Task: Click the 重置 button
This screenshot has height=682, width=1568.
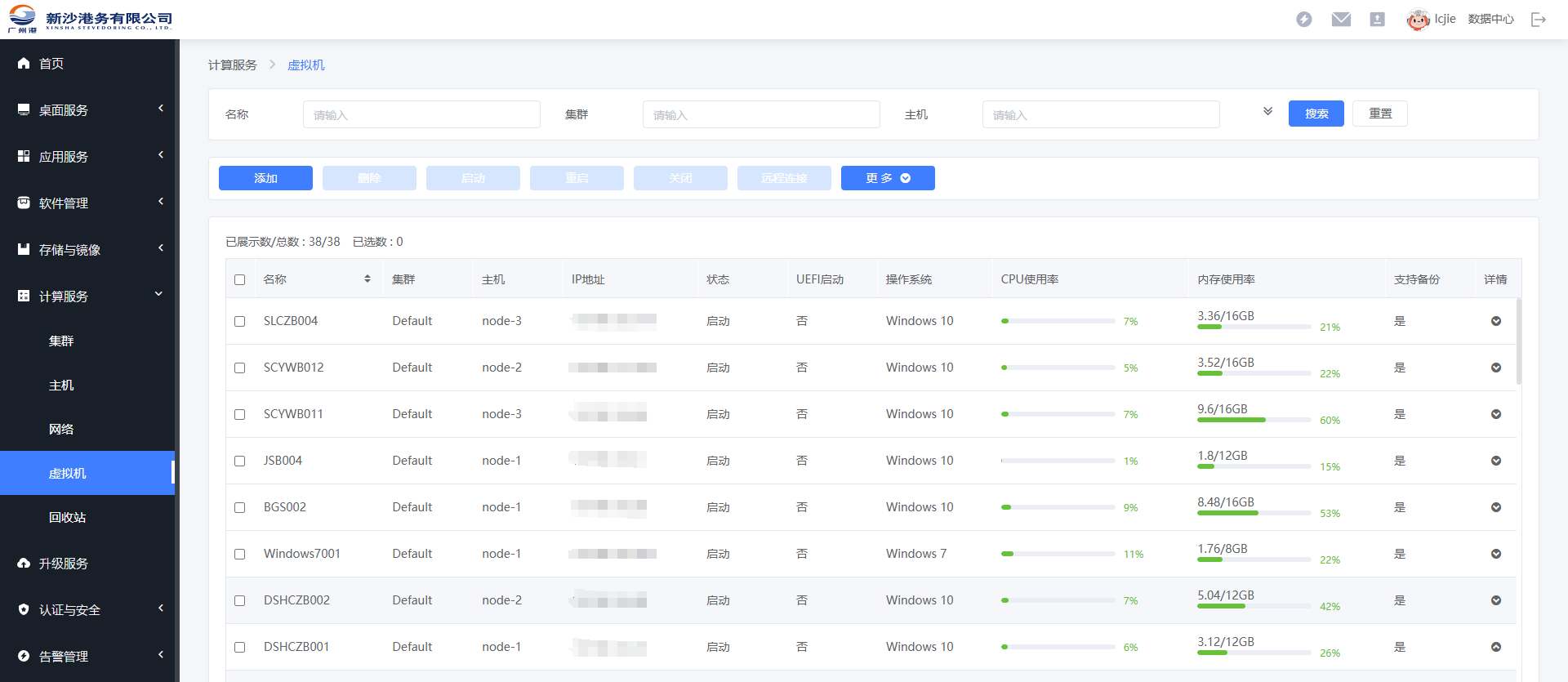Action: point(1380,114)
